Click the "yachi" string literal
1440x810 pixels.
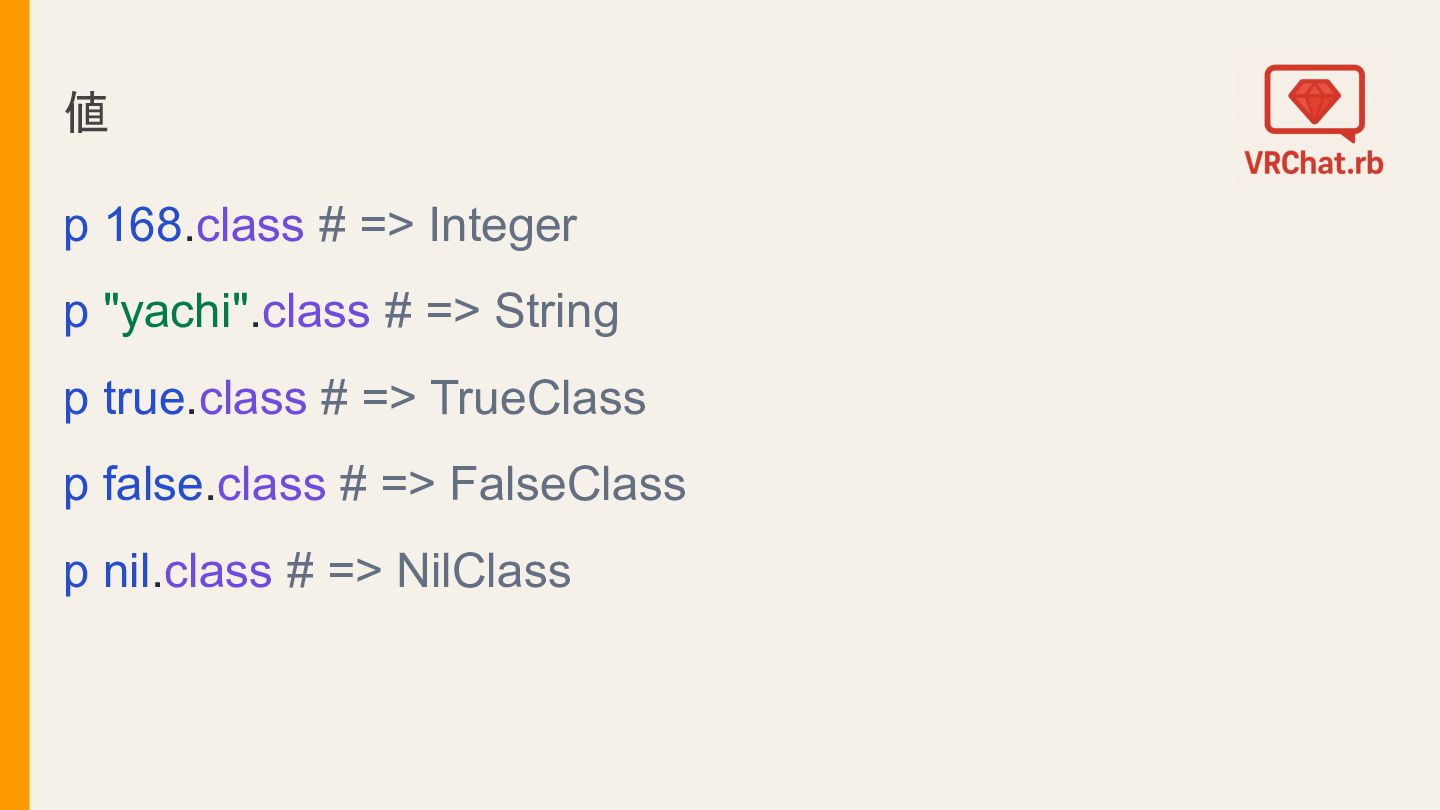(176, 311)
